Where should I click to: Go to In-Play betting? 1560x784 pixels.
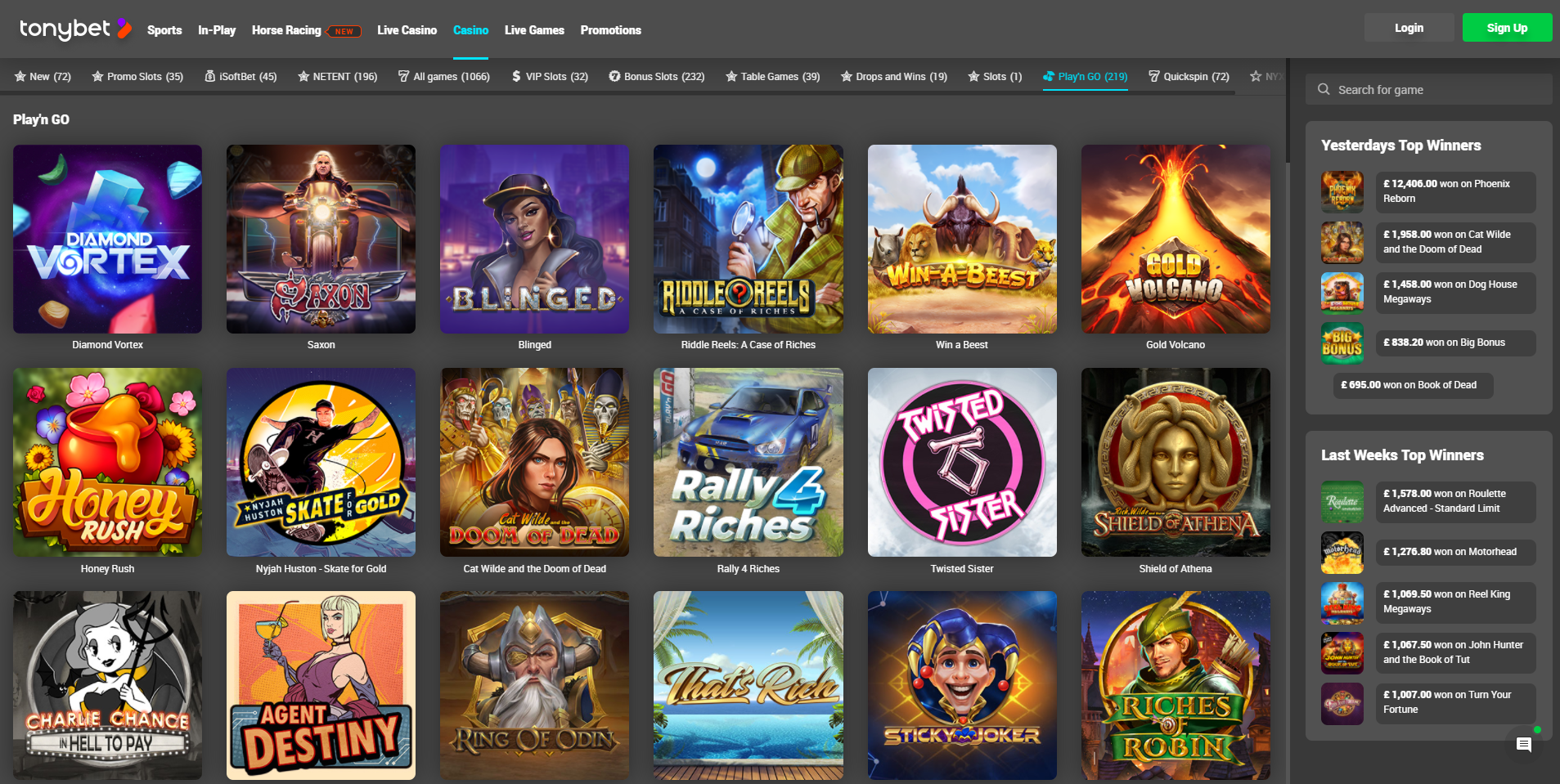coord(217,29)
